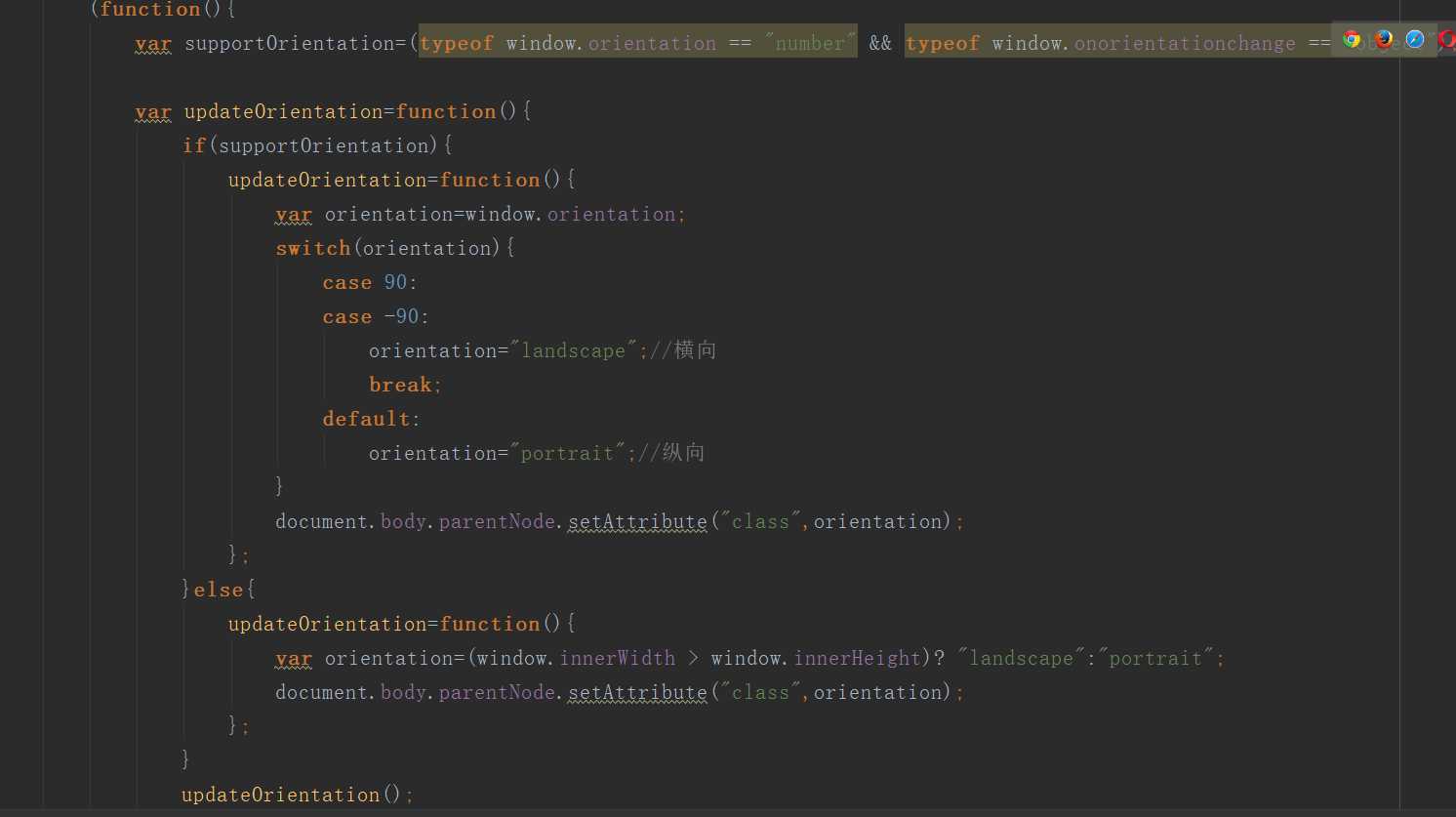Viewport: 1456px width, 817px height.
Task: Click the final "updateOrientation();" call
Action: point(298,795)
